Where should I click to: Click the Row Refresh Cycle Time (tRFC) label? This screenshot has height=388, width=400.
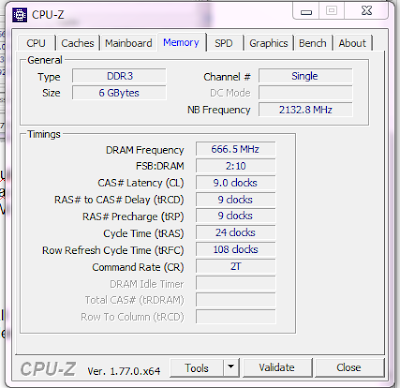[x=113, y=250]
